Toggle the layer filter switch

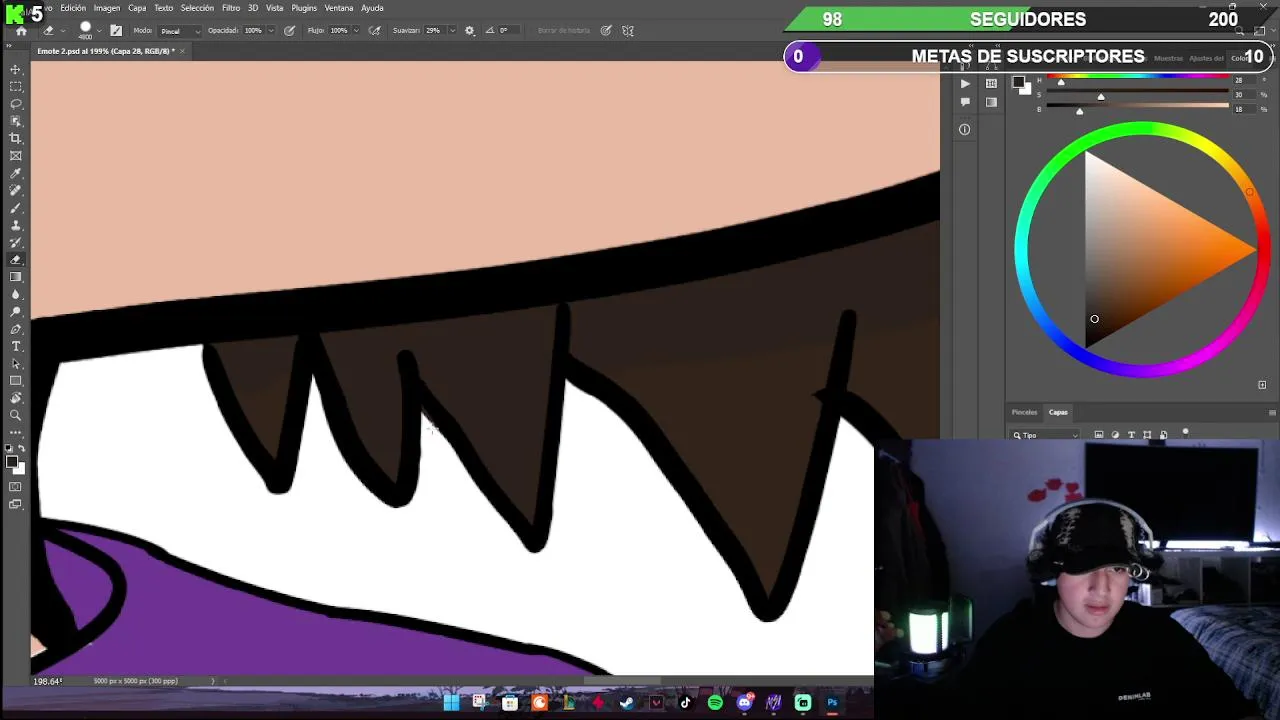click(1186, 432)
